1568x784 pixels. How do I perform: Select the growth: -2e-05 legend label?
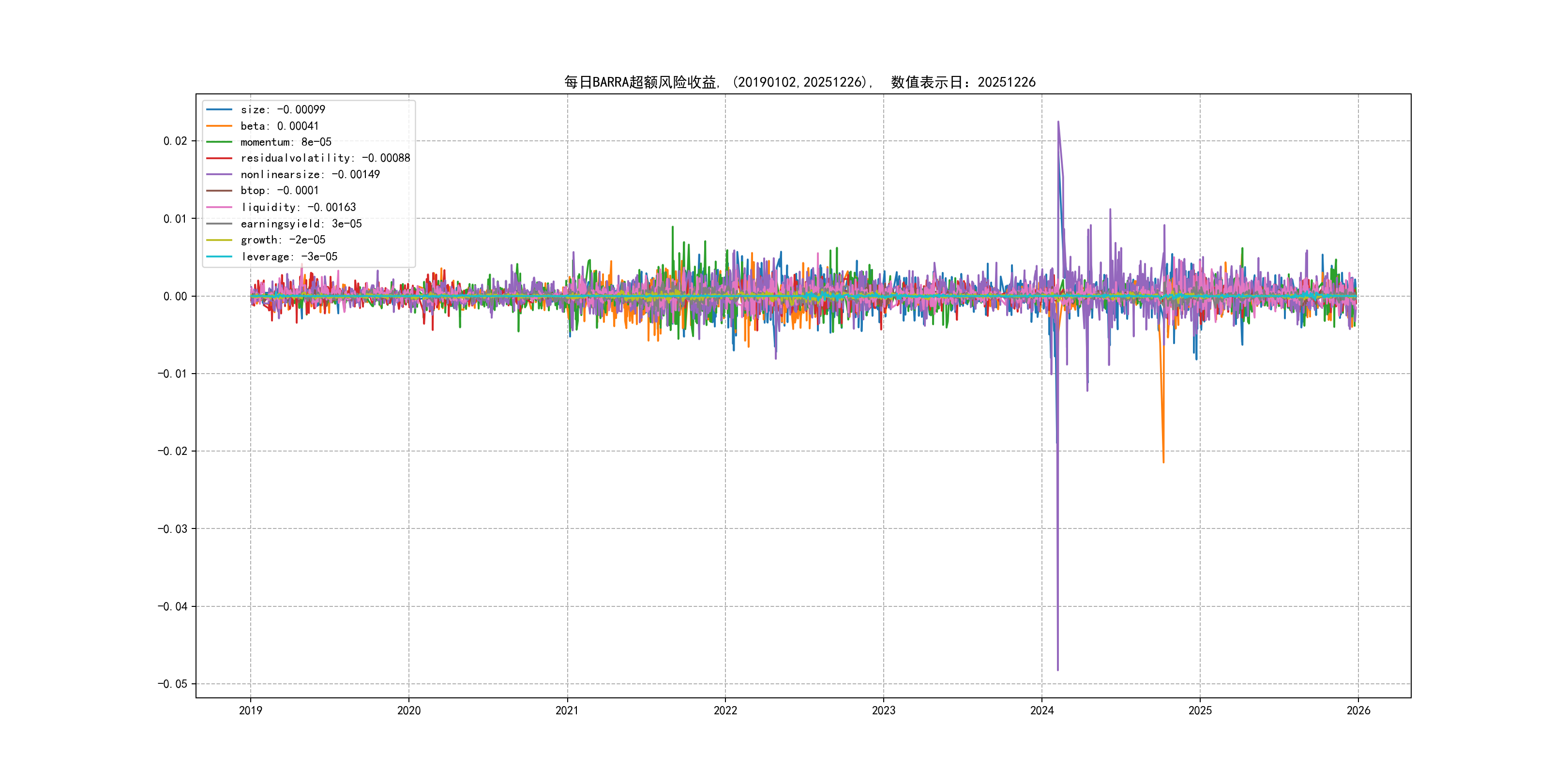pyautogui.click(x=283, y=240)
